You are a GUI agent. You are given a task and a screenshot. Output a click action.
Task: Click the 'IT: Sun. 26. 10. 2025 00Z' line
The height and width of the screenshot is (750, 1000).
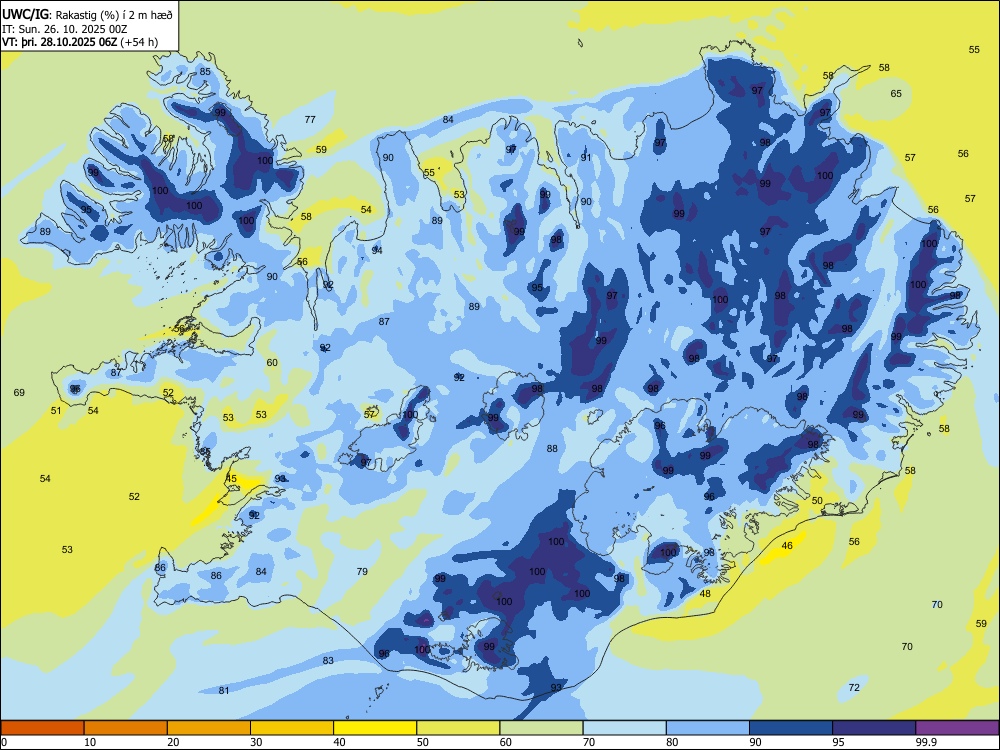coord(64,29)
